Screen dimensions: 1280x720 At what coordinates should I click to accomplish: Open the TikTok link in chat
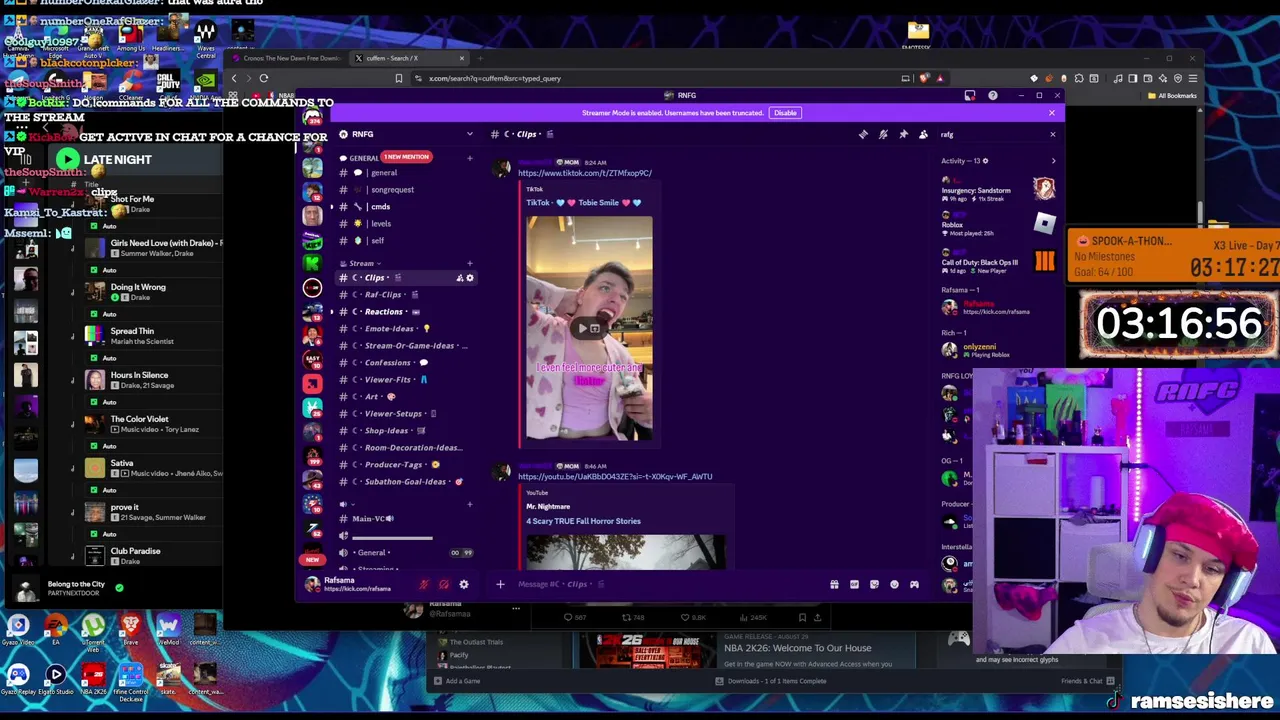pyautogui.click(x=585, y=173)
